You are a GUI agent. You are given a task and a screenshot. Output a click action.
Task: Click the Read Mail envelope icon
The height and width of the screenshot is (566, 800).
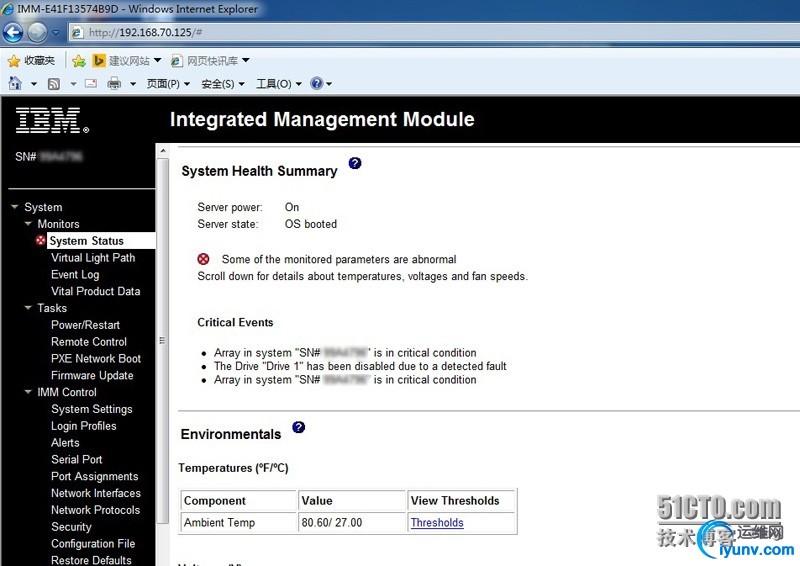coord(91,83)
